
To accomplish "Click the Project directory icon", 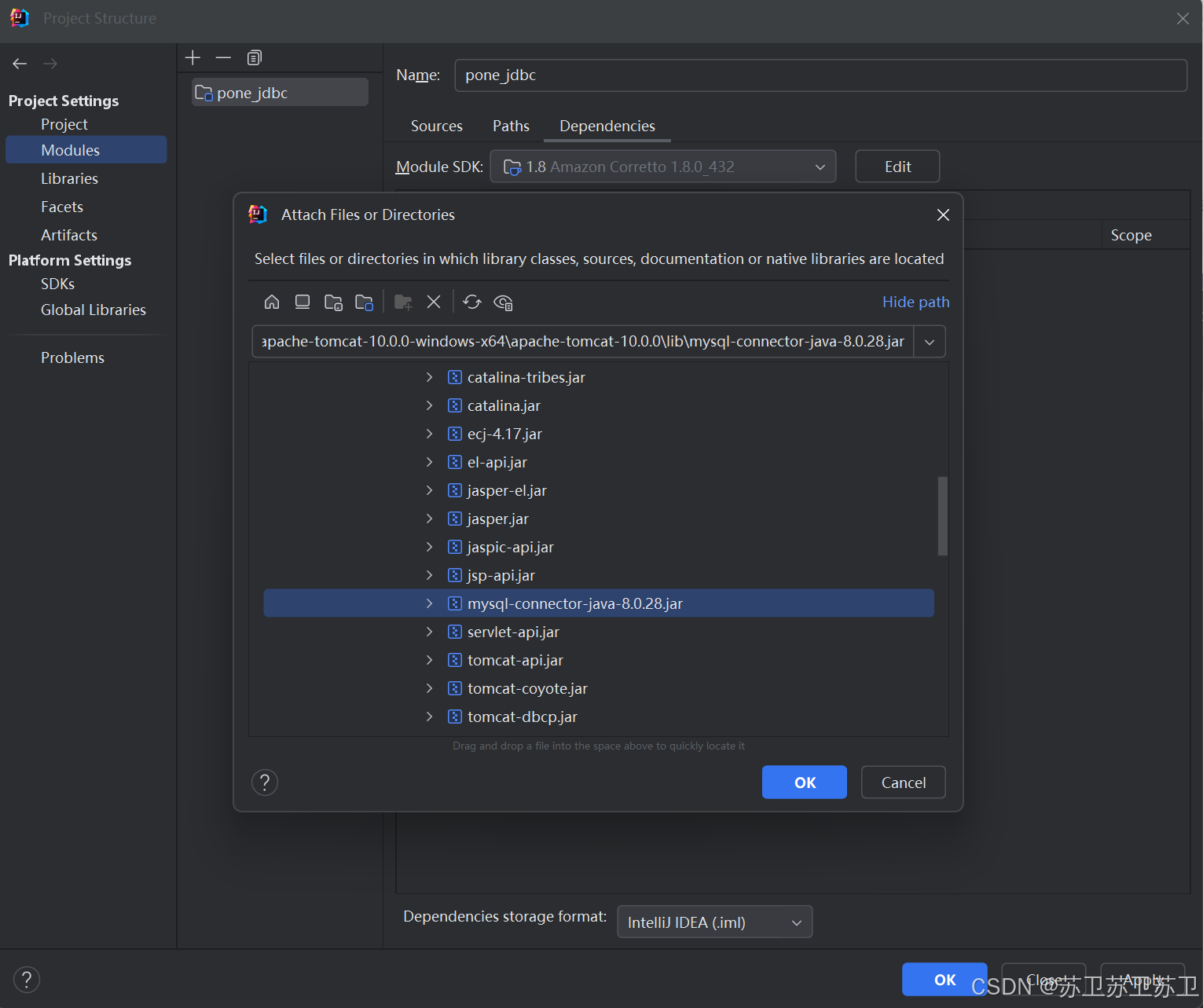I will pyautogui.click(x=333, y=302).
